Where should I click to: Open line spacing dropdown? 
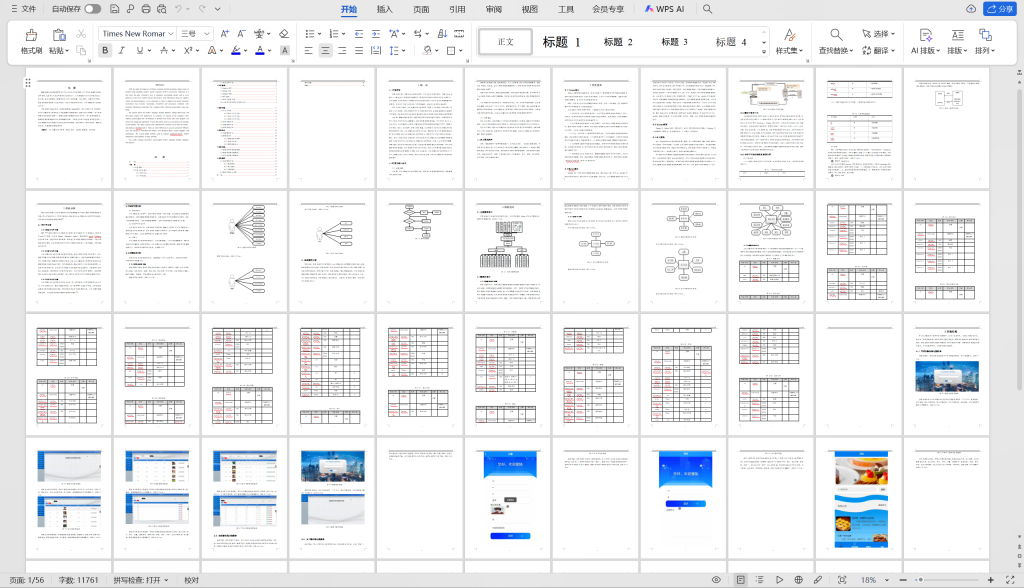click(x=404, y=51)
